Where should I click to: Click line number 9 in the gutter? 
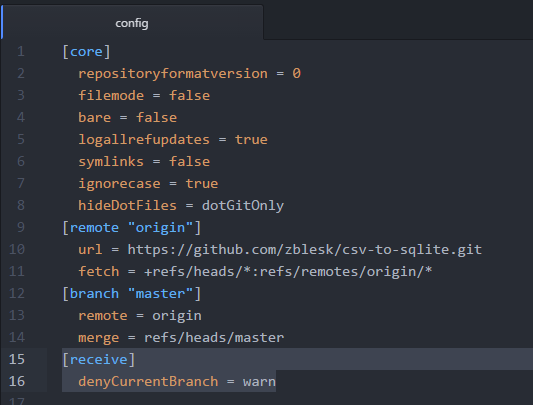click(21, 227)
